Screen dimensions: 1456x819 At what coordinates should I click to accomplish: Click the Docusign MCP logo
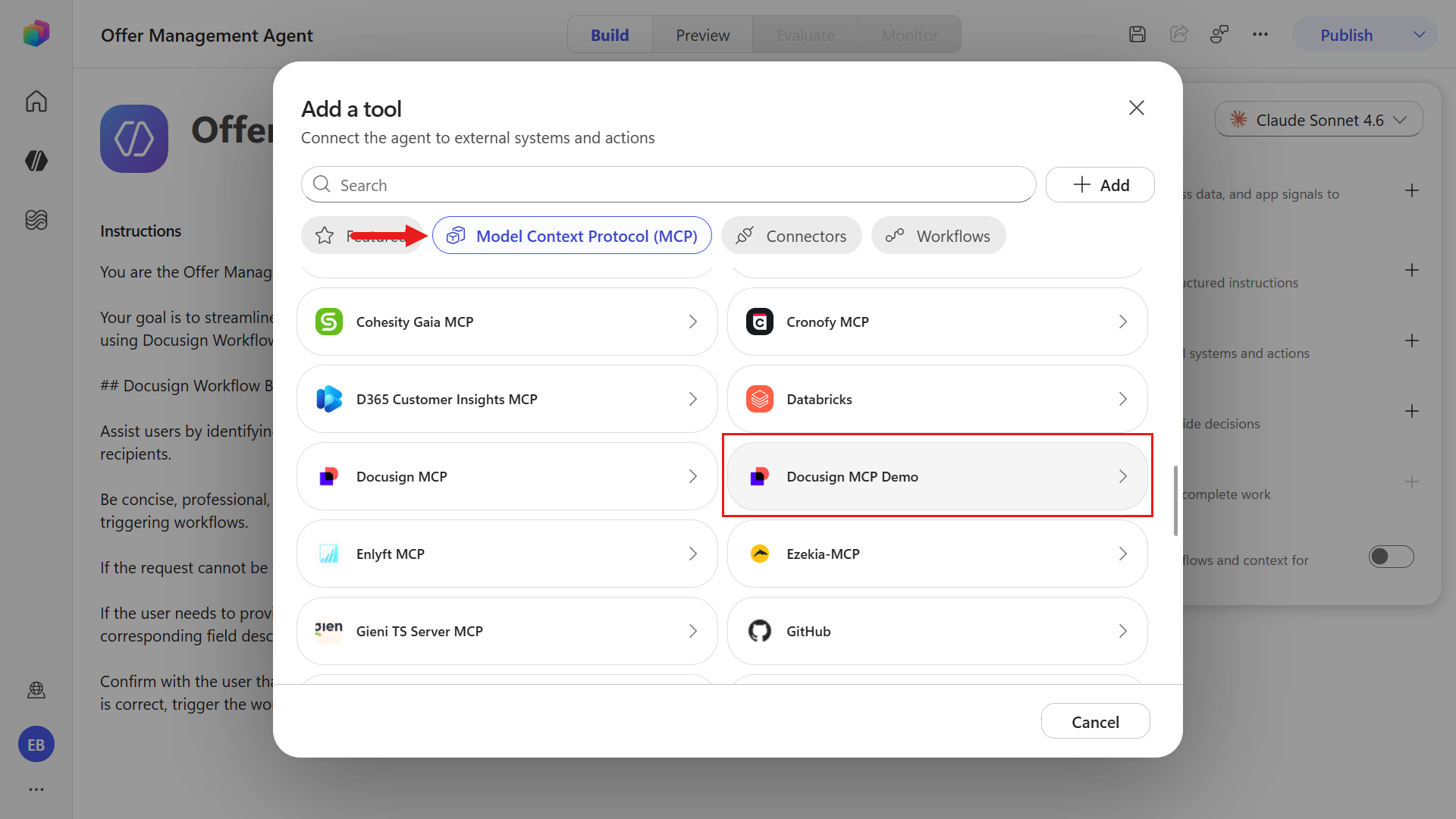(x=329, y=476)
